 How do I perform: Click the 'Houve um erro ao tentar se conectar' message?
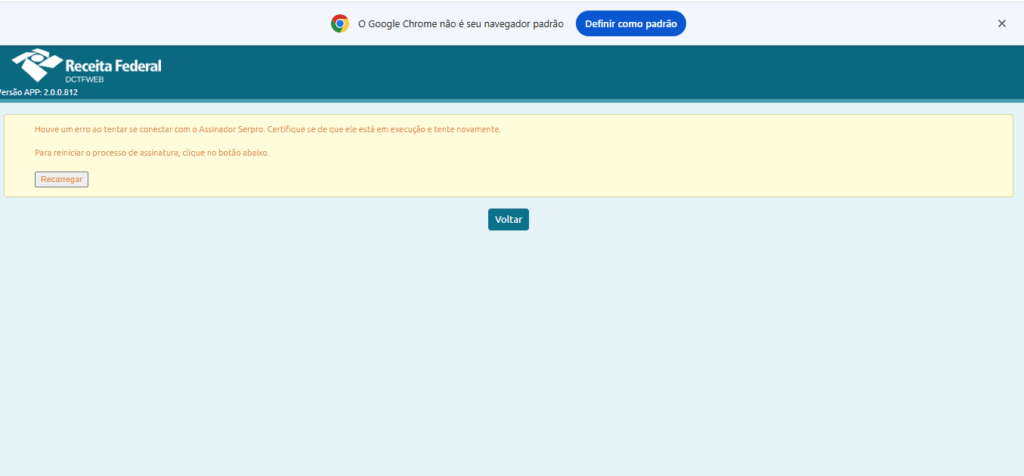tap(268, 129)
